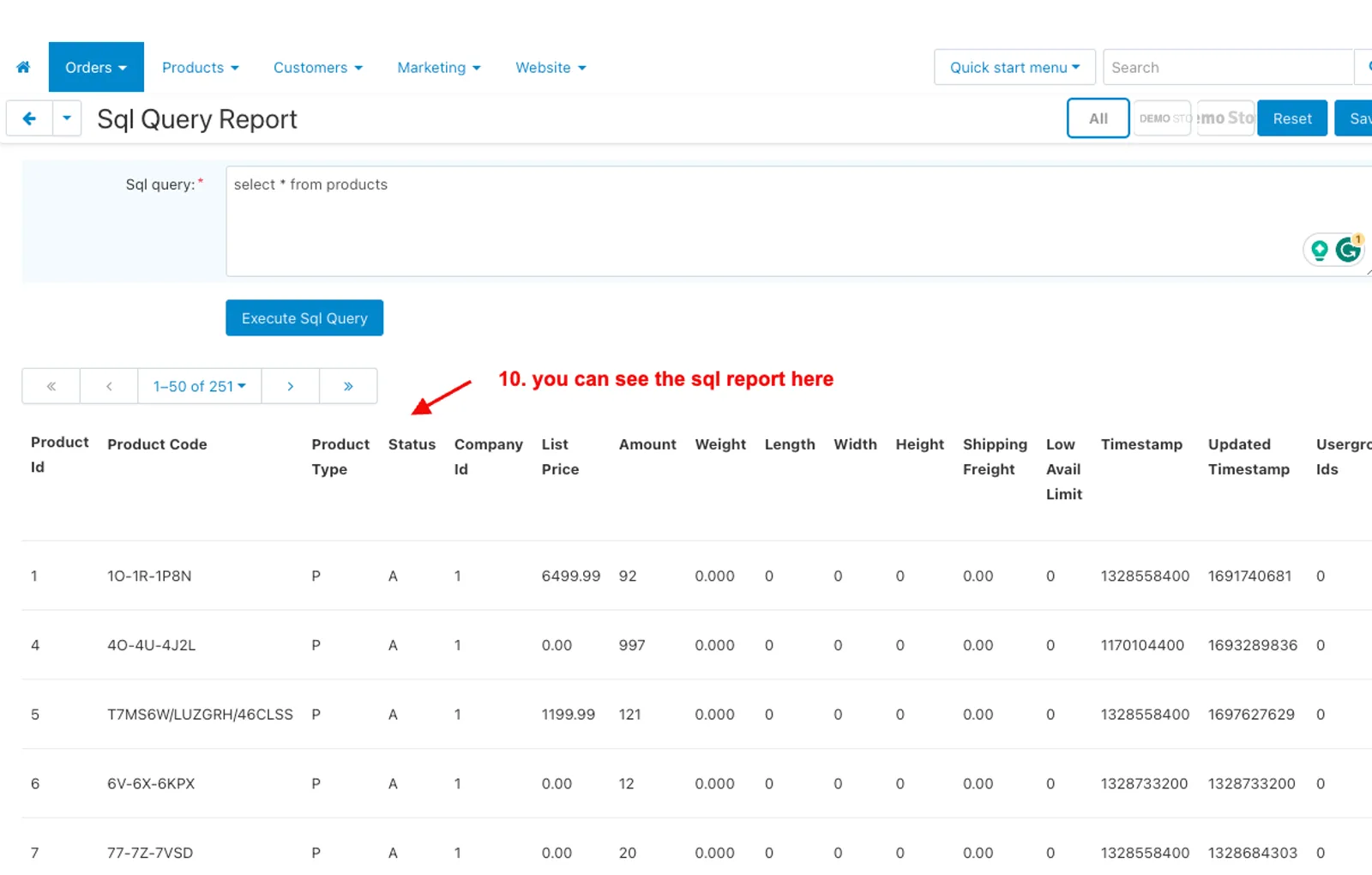This screenshot has width=1372, height=875.
Task: Click the Length column header
Action: pos(790,444)
